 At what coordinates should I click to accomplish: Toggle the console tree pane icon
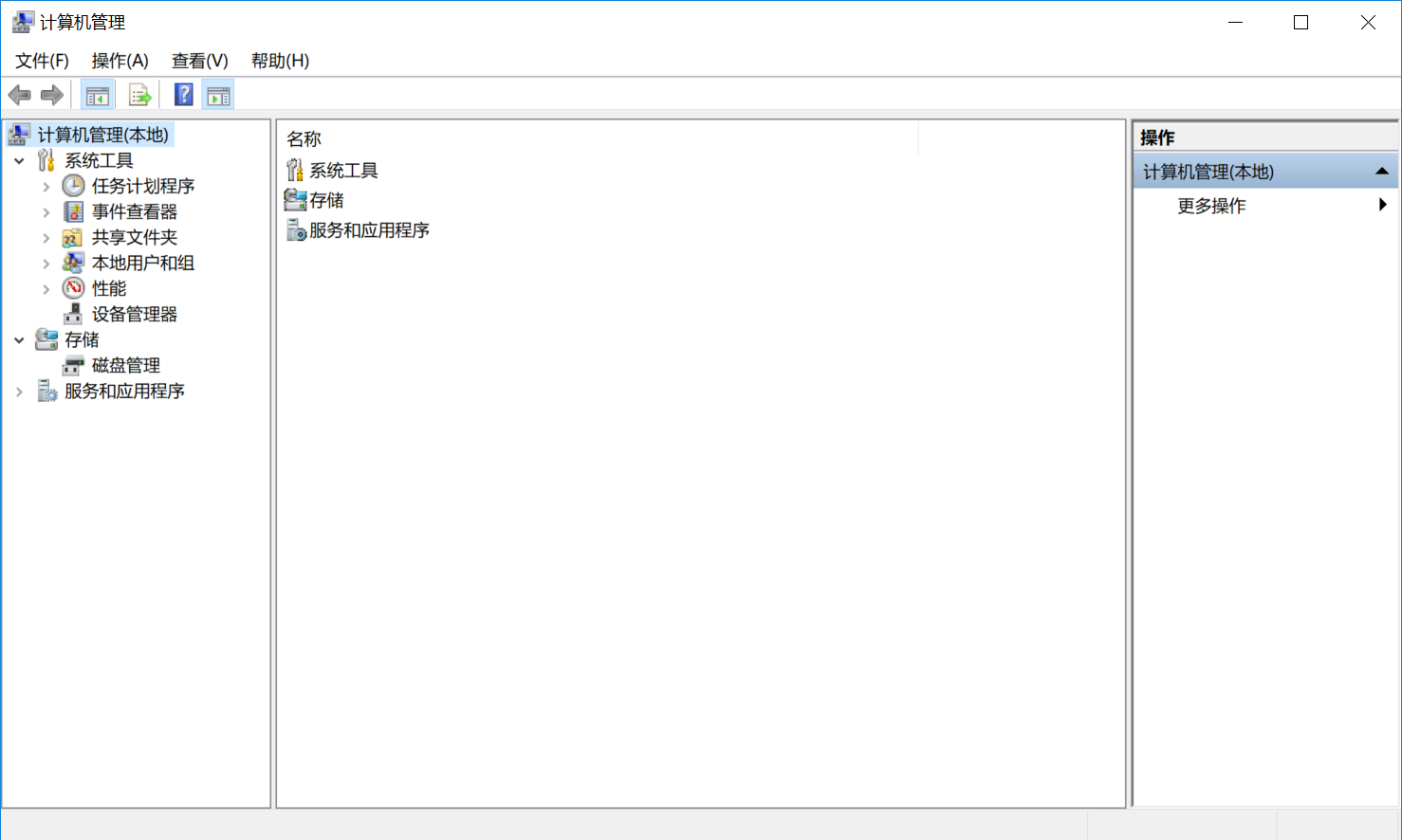coord(97,95)
